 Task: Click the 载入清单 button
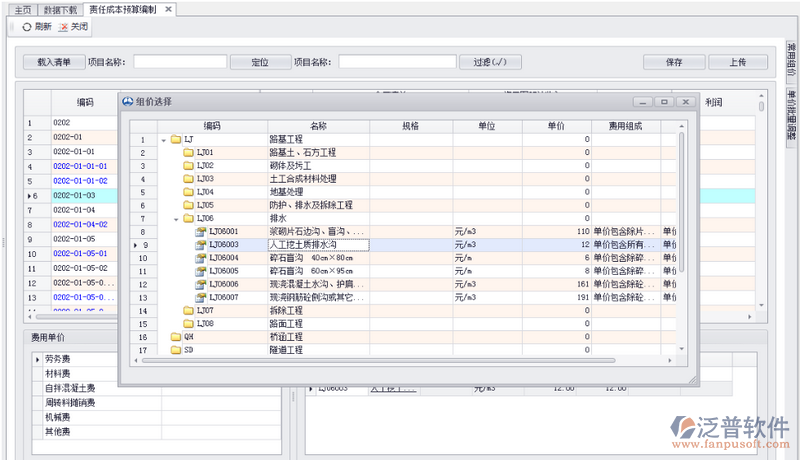click(x=54, y=62)
